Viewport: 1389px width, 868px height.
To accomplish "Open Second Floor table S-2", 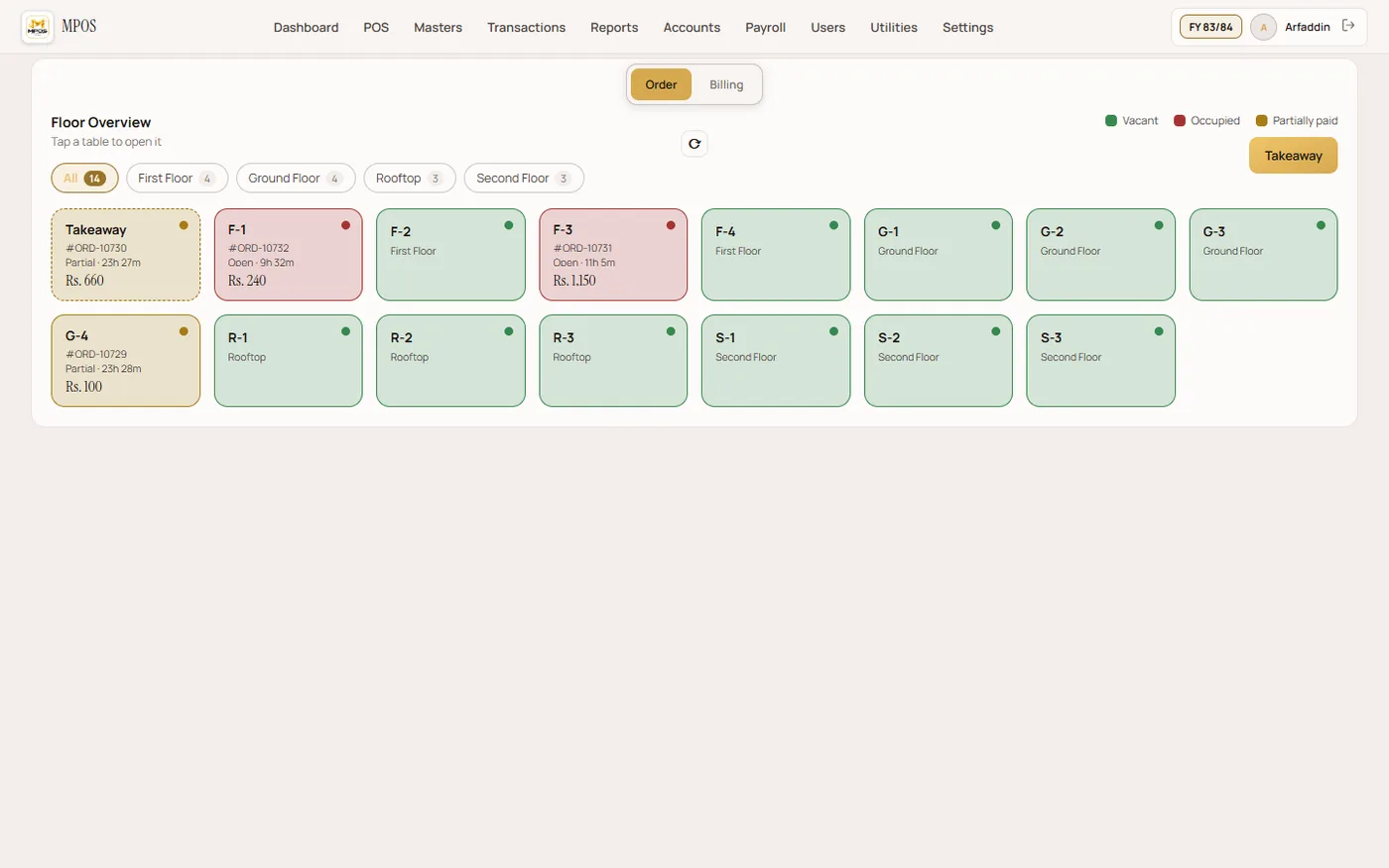I will (x=939, y=361).
